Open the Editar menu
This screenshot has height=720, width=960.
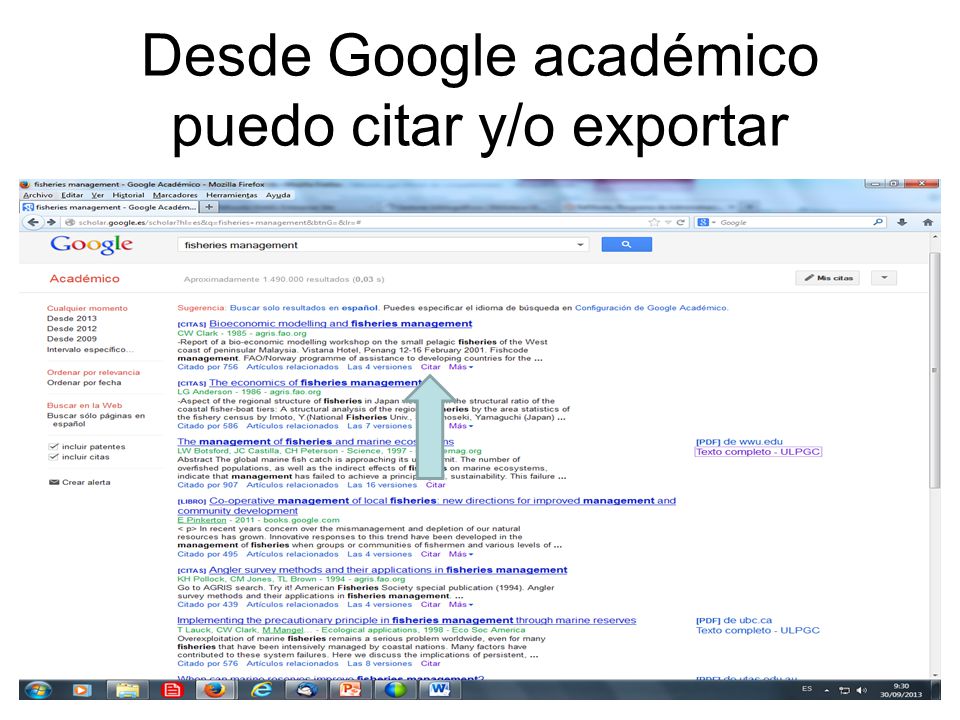(x=72, y=195)
